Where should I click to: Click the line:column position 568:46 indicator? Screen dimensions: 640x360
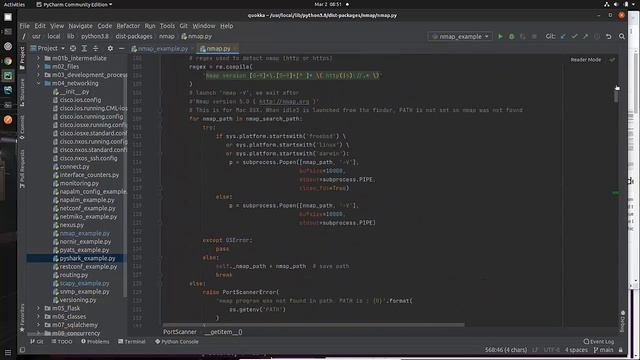(506, 350)
